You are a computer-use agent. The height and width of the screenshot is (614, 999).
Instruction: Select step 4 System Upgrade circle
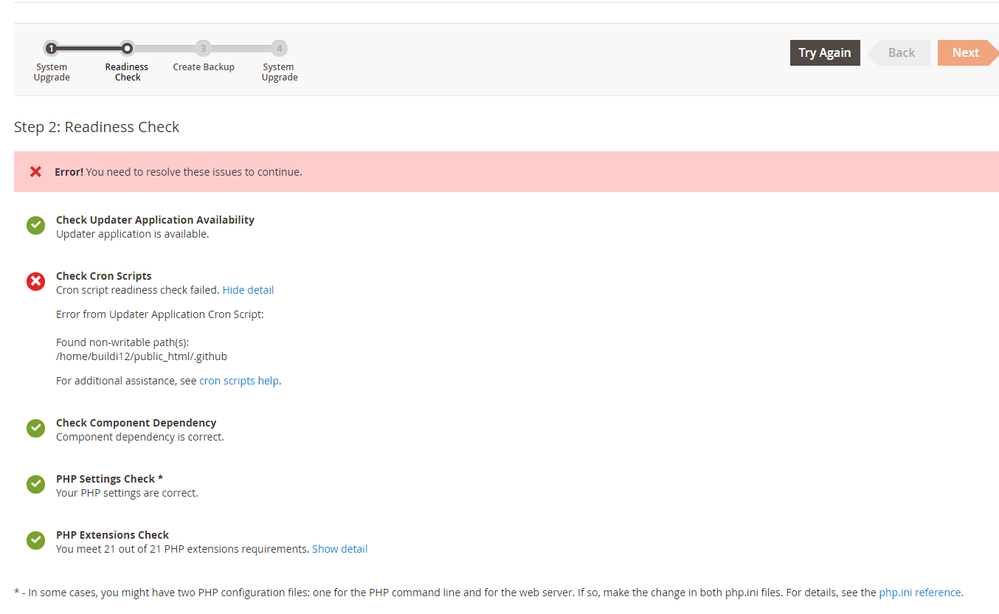point(279,48)
